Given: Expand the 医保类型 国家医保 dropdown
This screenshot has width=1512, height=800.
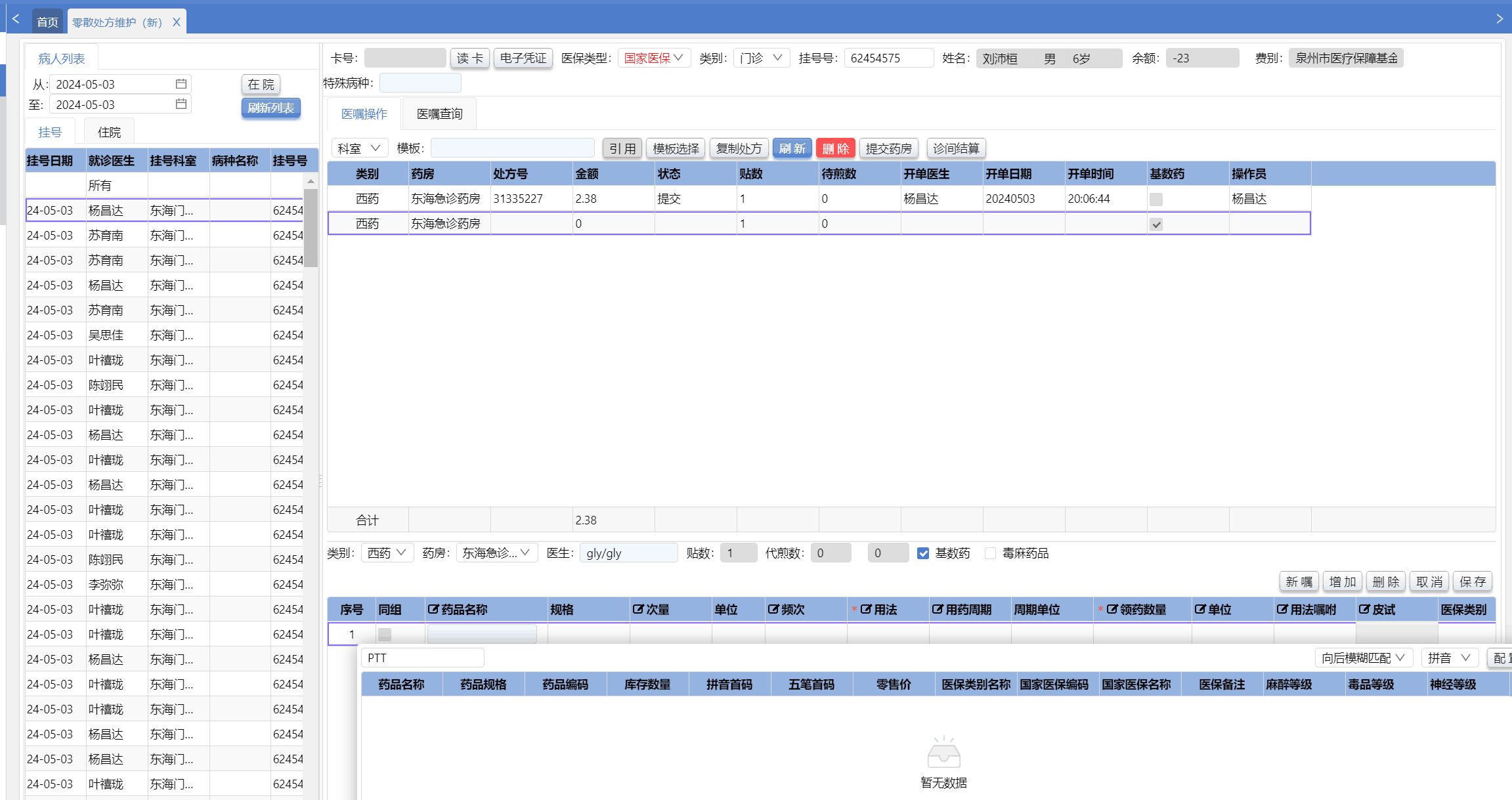Looking at the screenshot, I should click(x=654, y=58).
